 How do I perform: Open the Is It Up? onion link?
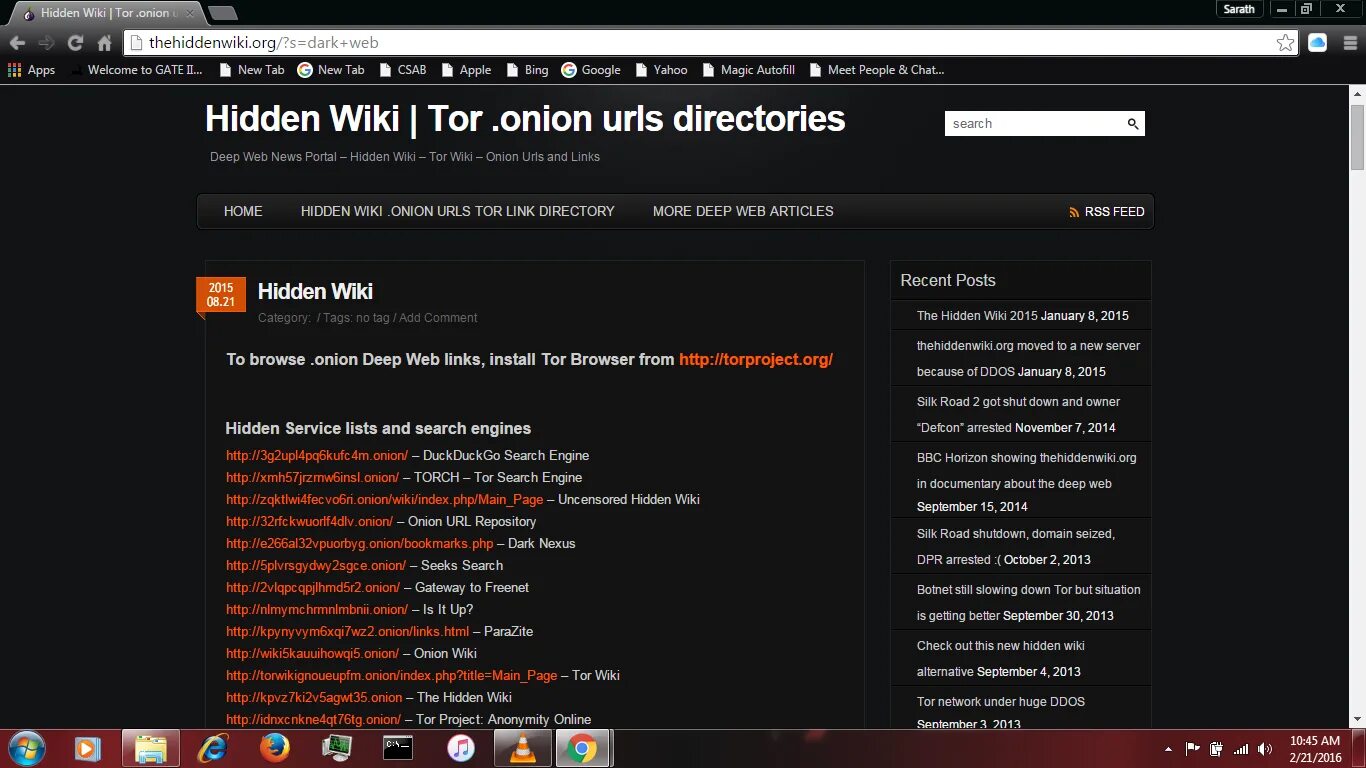(x=317, y=610)
